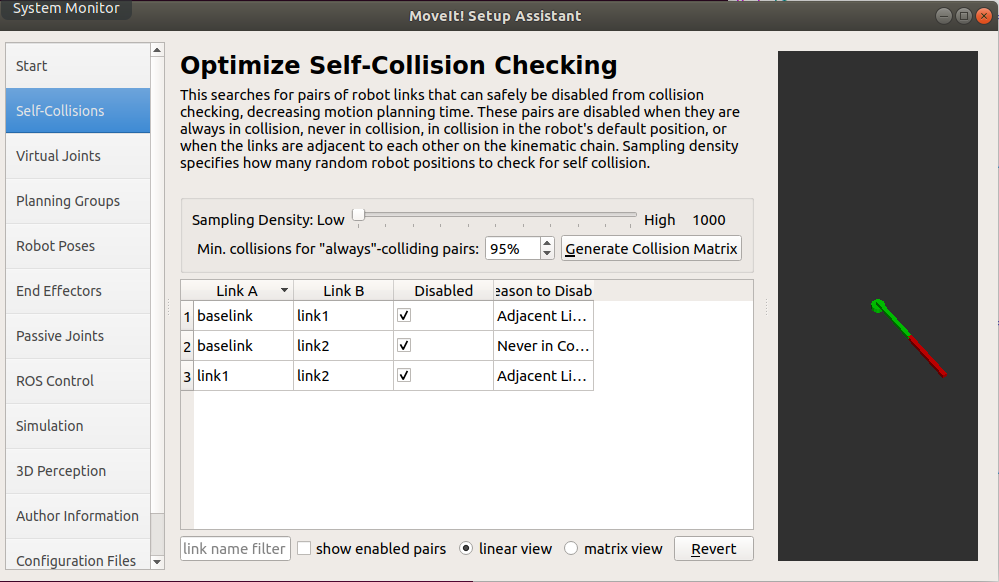Open the Start section in sidebar

coord(31,66)
